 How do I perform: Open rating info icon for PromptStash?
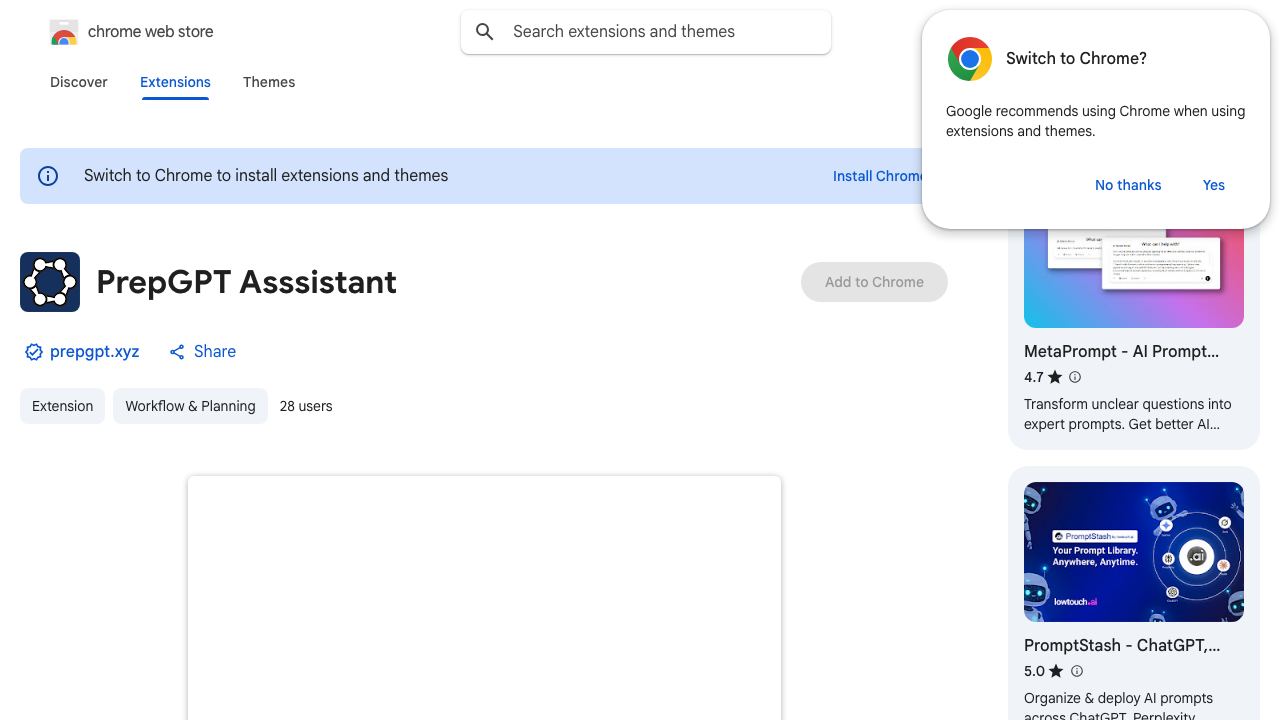pyautogui.click(x=1077, y=671)
